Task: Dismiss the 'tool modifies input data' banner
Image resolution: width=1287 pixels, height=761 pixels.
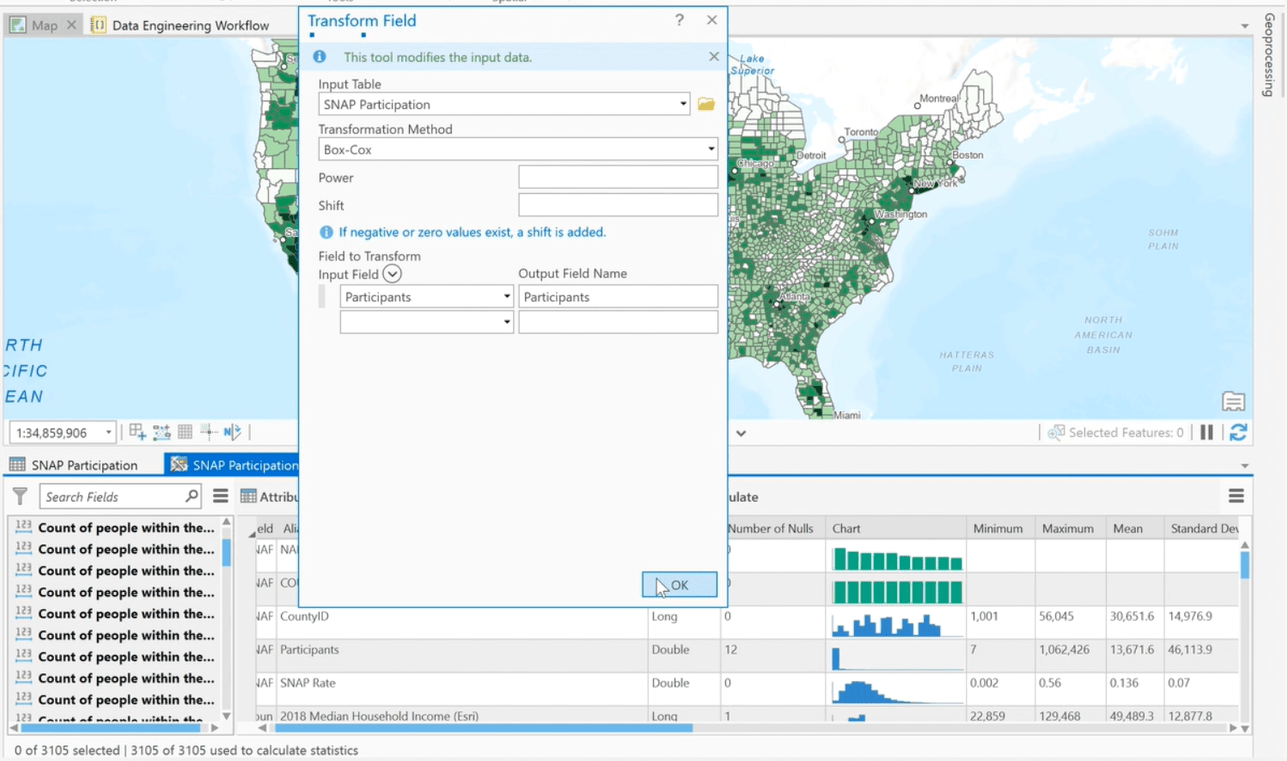Action: pyautogui.click(x=713, y=57)
